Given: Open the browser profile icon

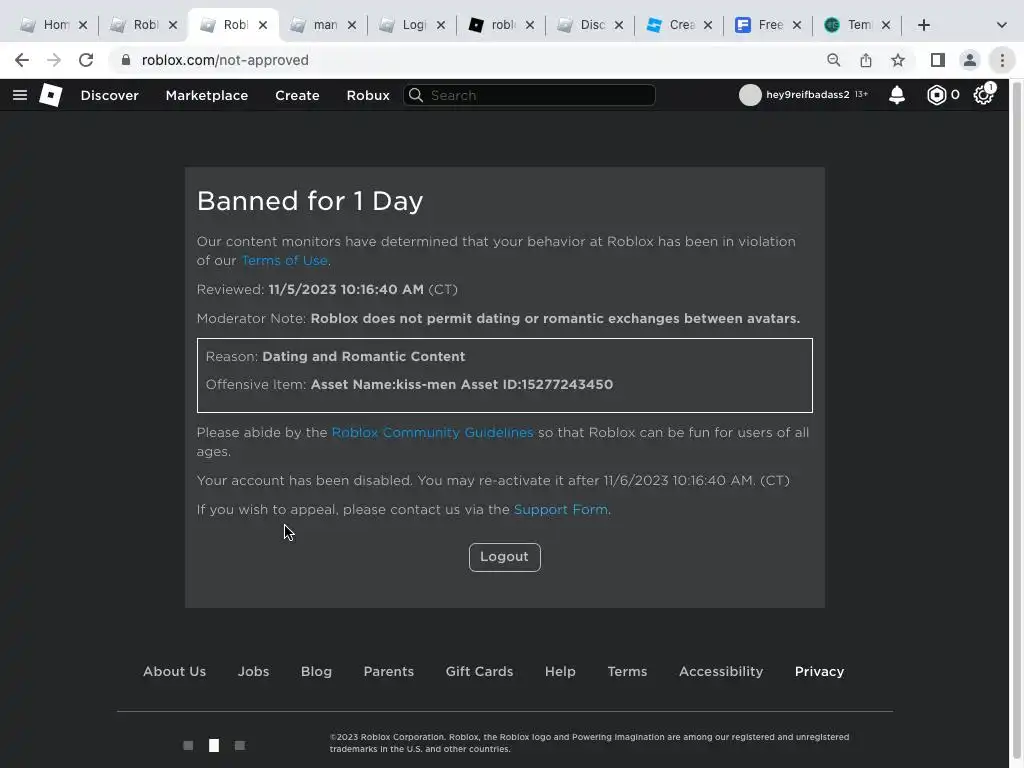Looking at the screenshot, I should (970, 60).
